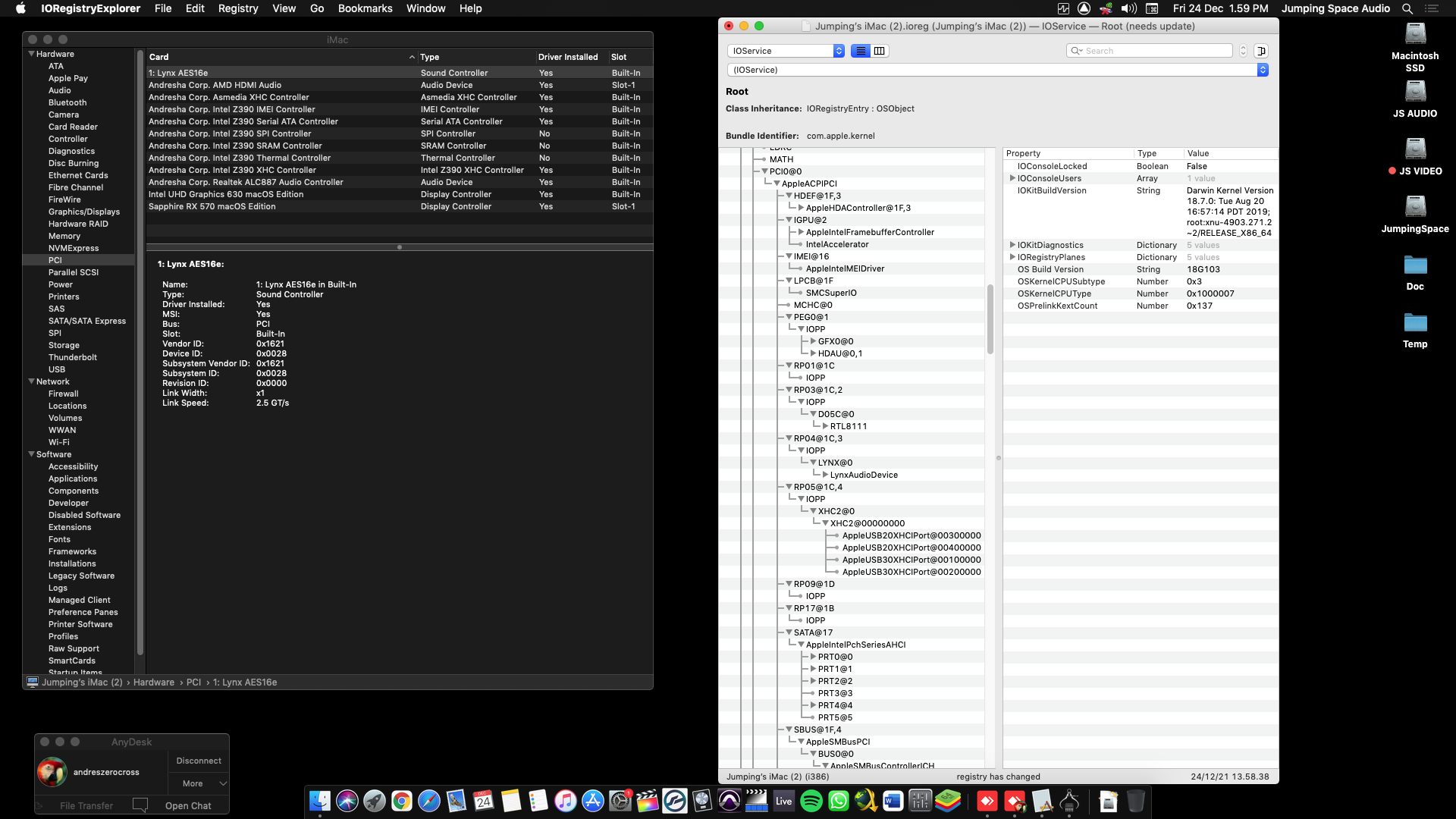Open the Edit menu
Image resolution: width=1456 pixels, height=819 pixels.
pos(195,8)
